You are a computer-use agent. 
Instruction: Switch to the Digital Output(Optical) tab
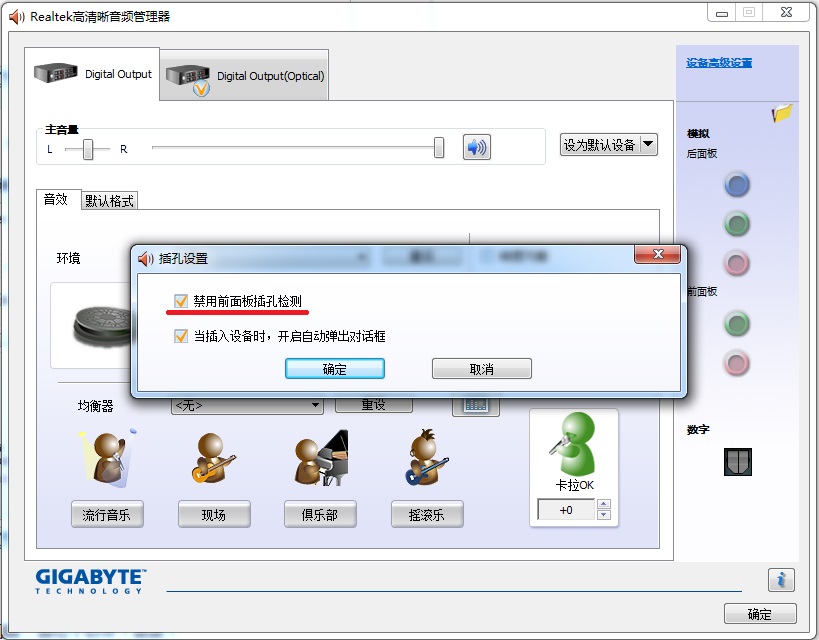[244, 75]
